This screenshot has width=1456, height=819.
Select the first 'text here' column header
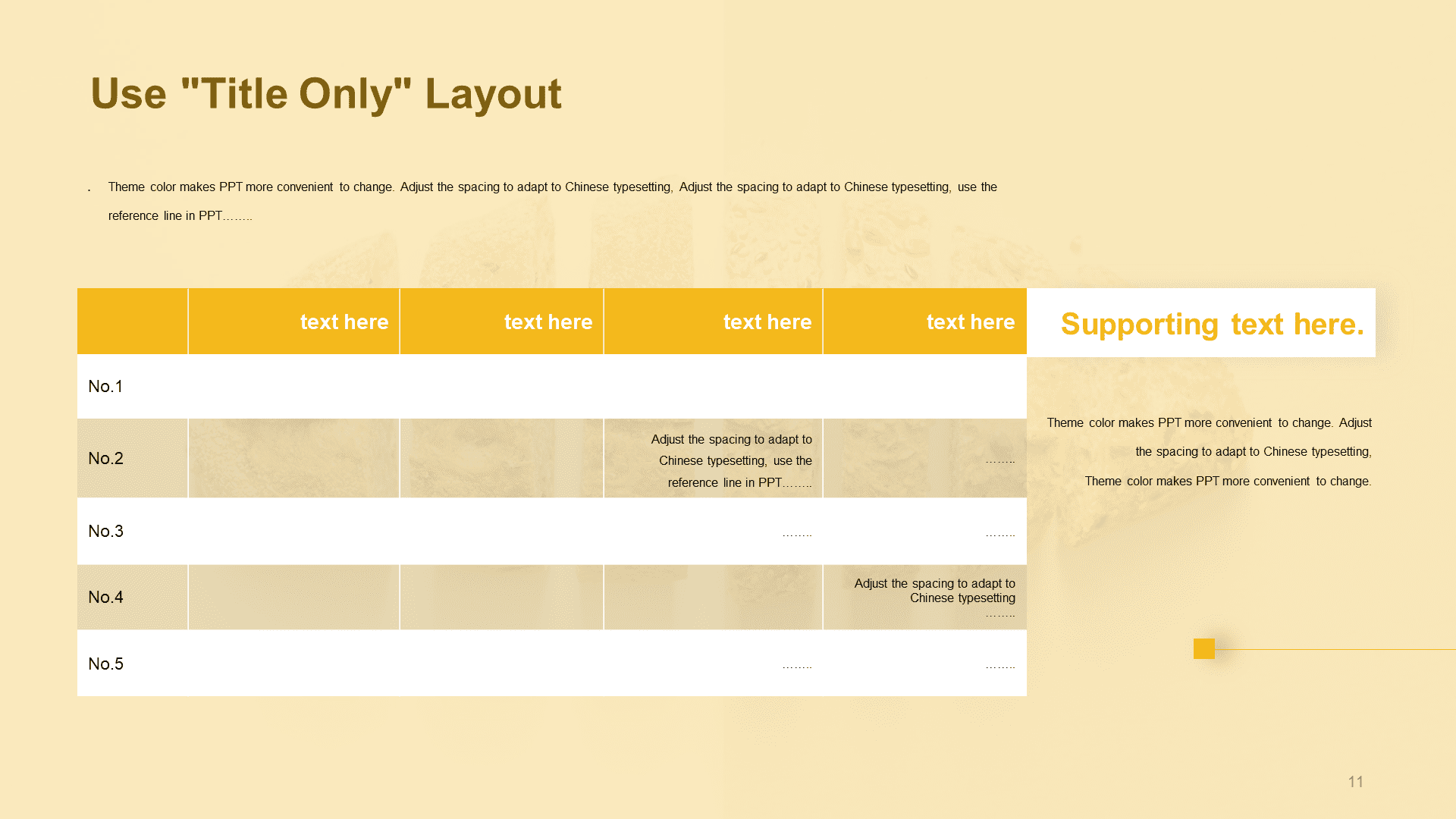tap(294, 322)
